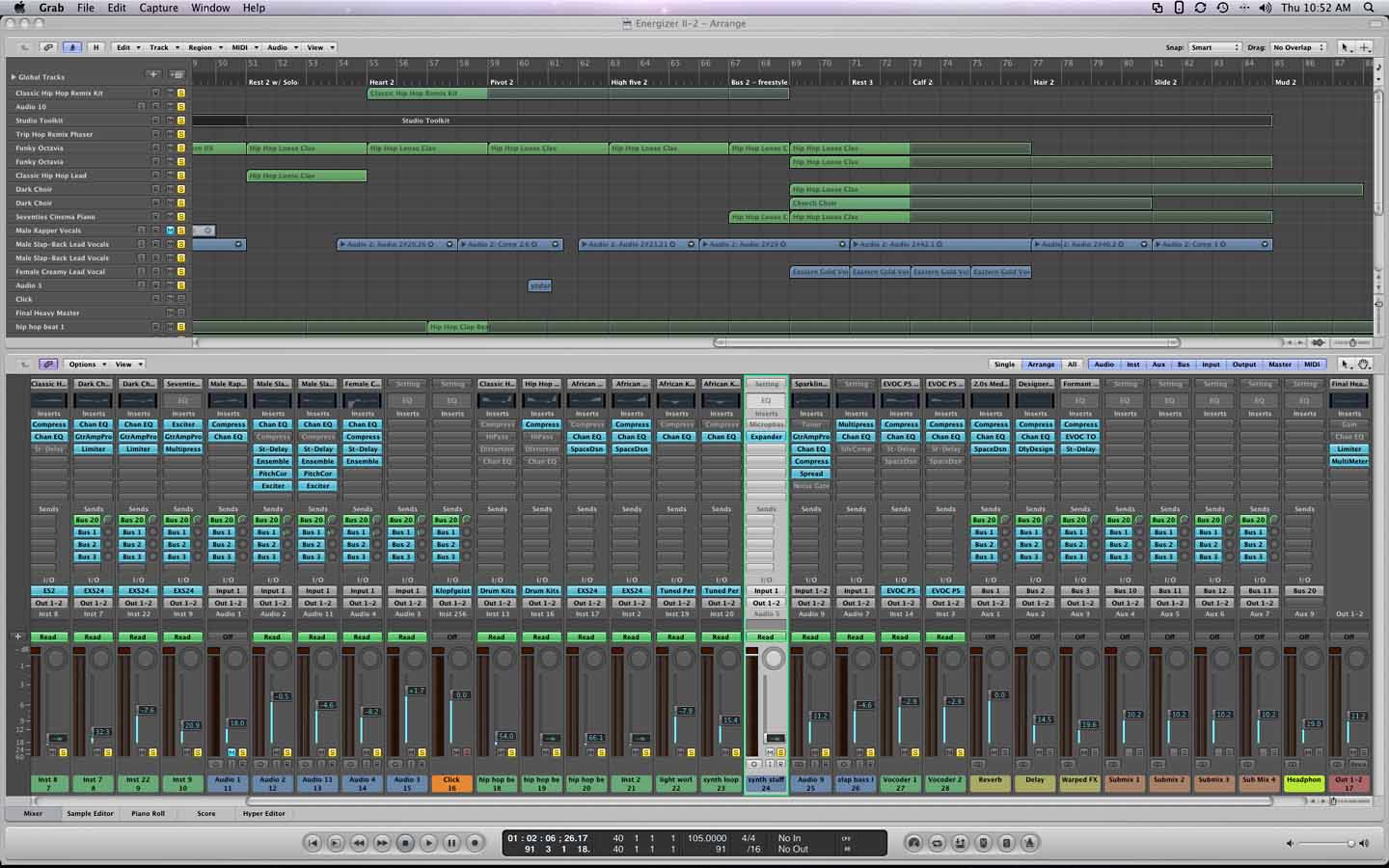The height and width of the screenshot is (868, 1389).
Task: Open the Window menu
Action: [x=210, y=8]
